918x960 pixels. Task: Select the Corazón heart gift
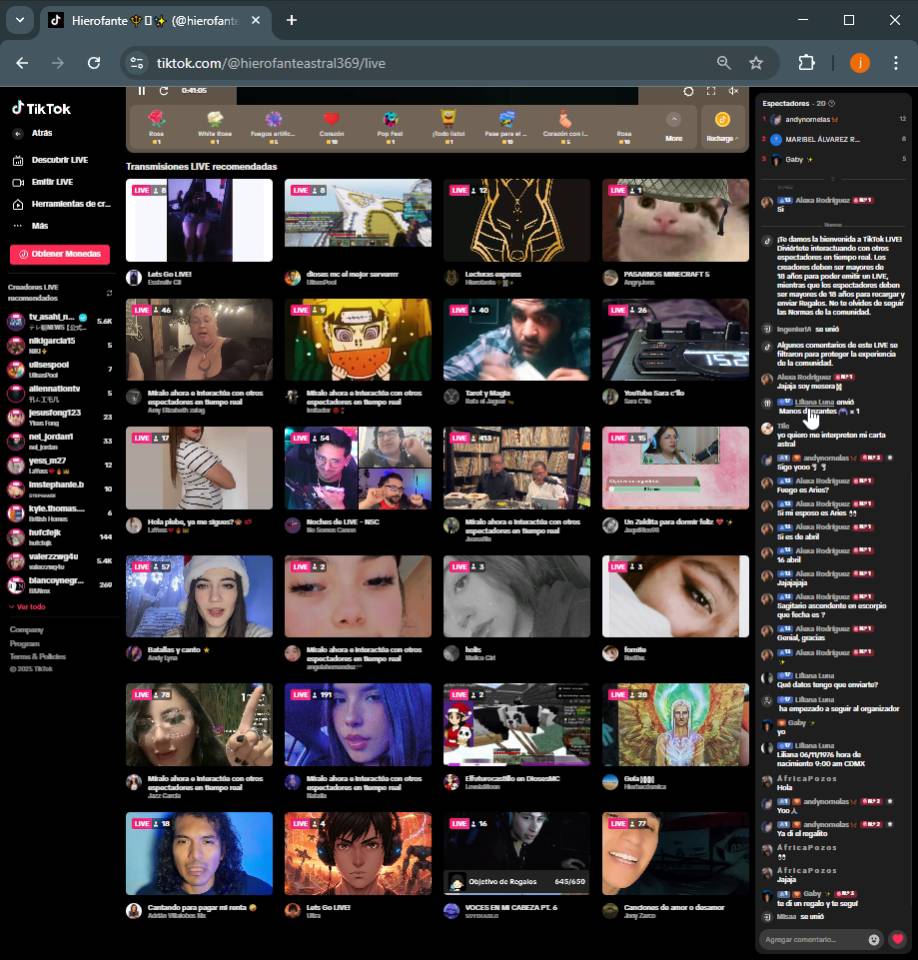pyautogui.click(x=332, y=121)
